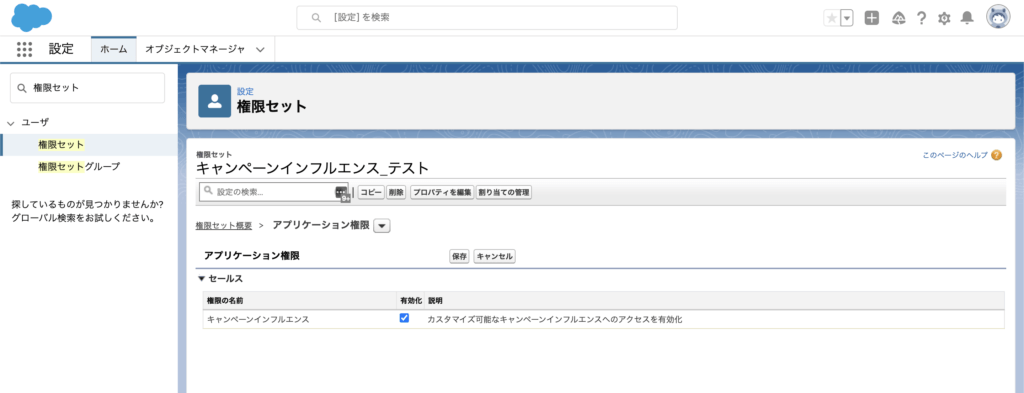Uncheck the キャンペーンインフルエンス permission checkbox
This screenshot has height=393, width=1024.
coord(404,318)
